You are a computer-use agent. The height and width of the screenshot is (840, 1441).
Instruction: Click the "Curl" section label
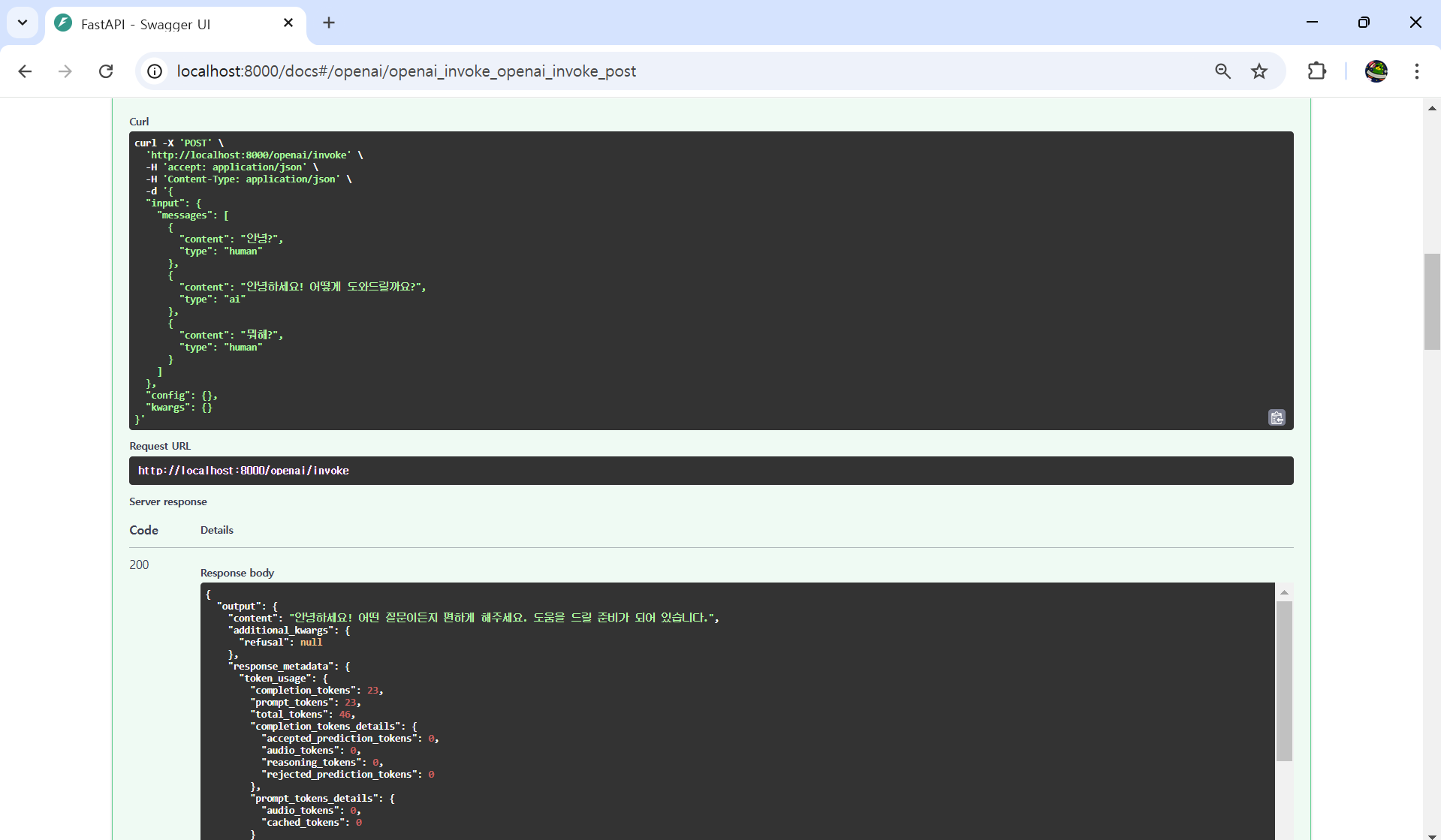point(139,122)
